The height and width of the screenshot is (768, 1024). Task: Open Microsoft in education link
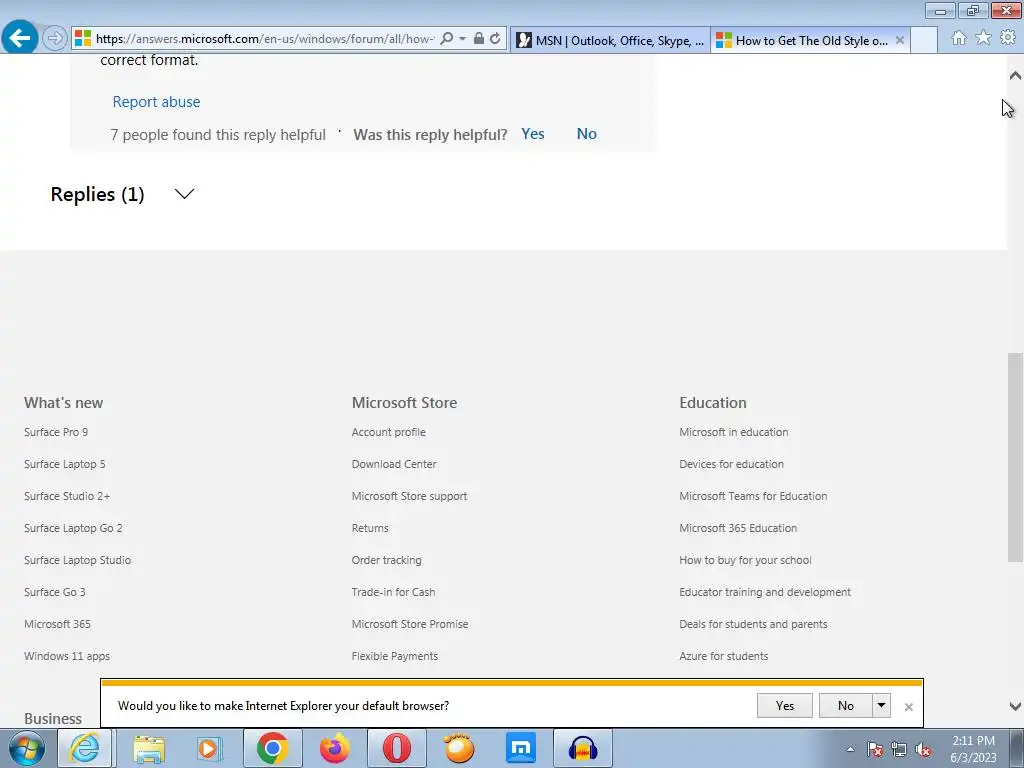pos(733,432)
